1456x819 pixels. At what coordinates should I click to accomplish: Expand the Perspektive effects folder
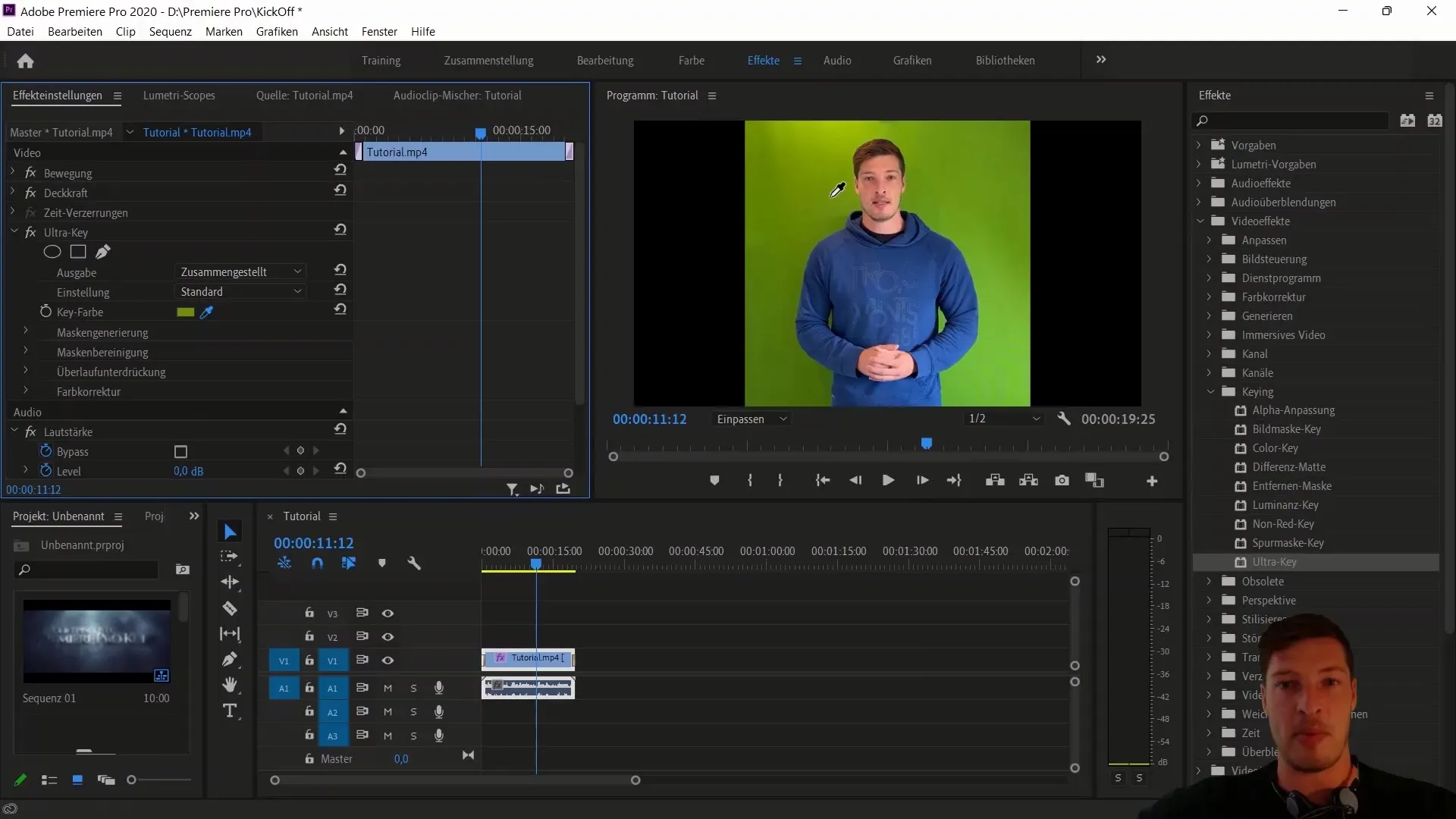click(1210, 601)
